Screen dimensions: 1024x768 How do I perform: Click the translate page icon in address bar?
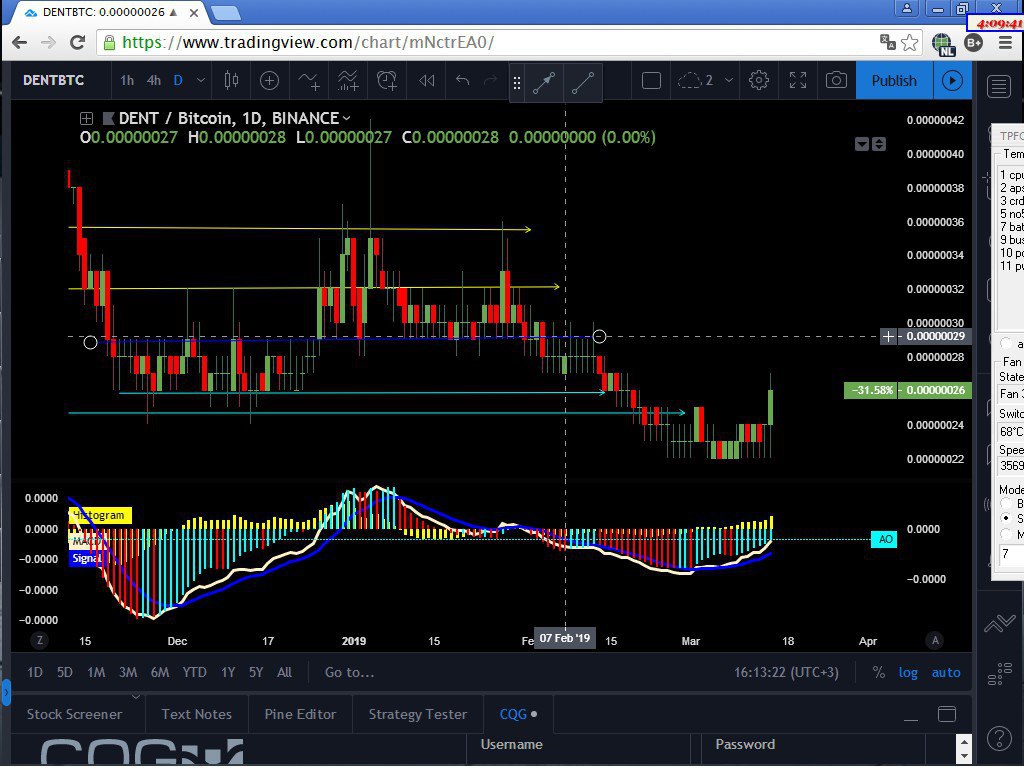[x=887, y=42]
